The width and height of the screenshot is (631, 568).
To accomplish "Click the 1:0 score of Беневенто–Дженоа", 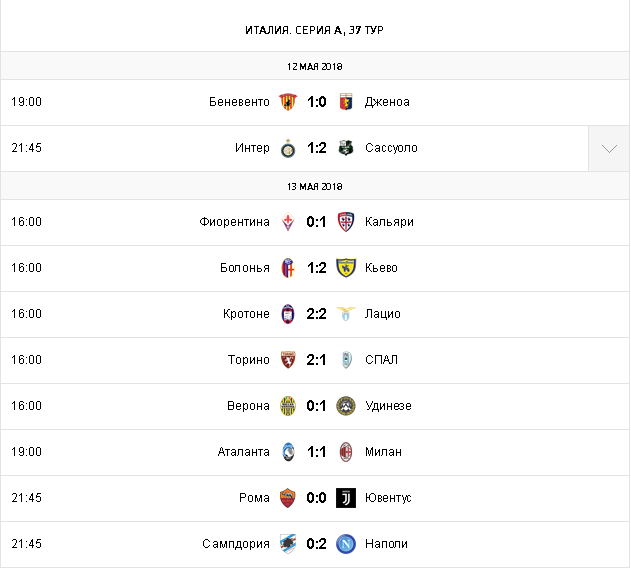I will (x=317, y=102).
